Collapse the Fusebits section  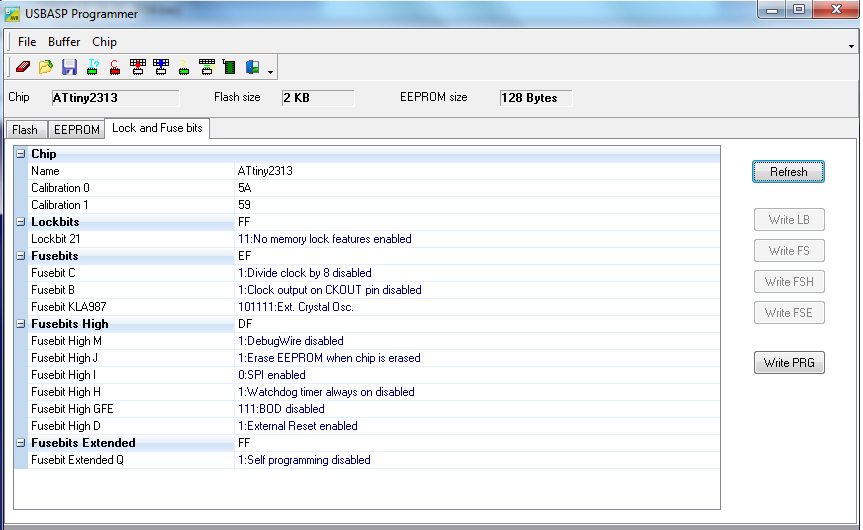(x=21, y=256)
